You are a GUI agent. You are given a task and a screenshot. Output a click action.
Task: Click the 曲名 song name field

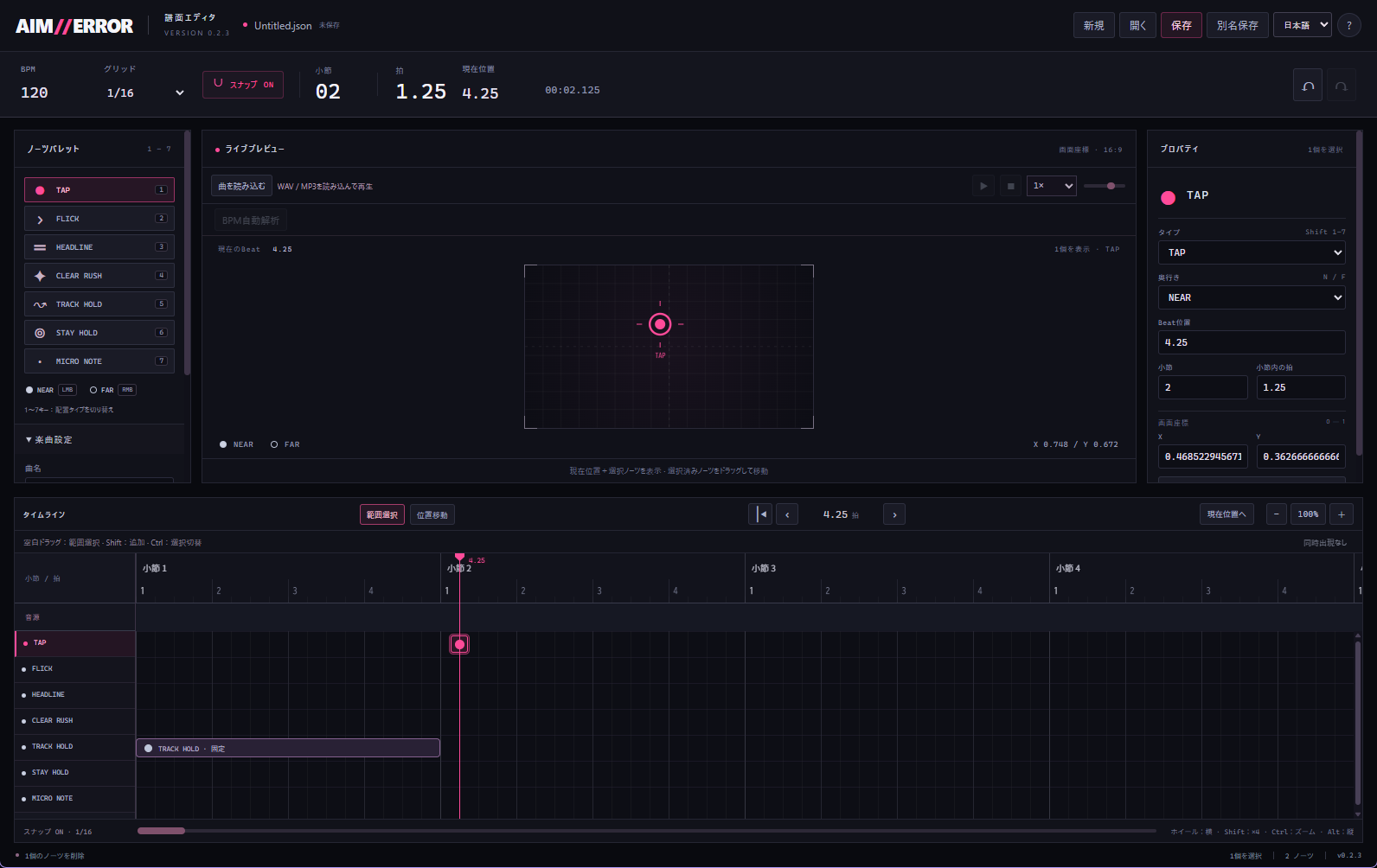(99, 480)
